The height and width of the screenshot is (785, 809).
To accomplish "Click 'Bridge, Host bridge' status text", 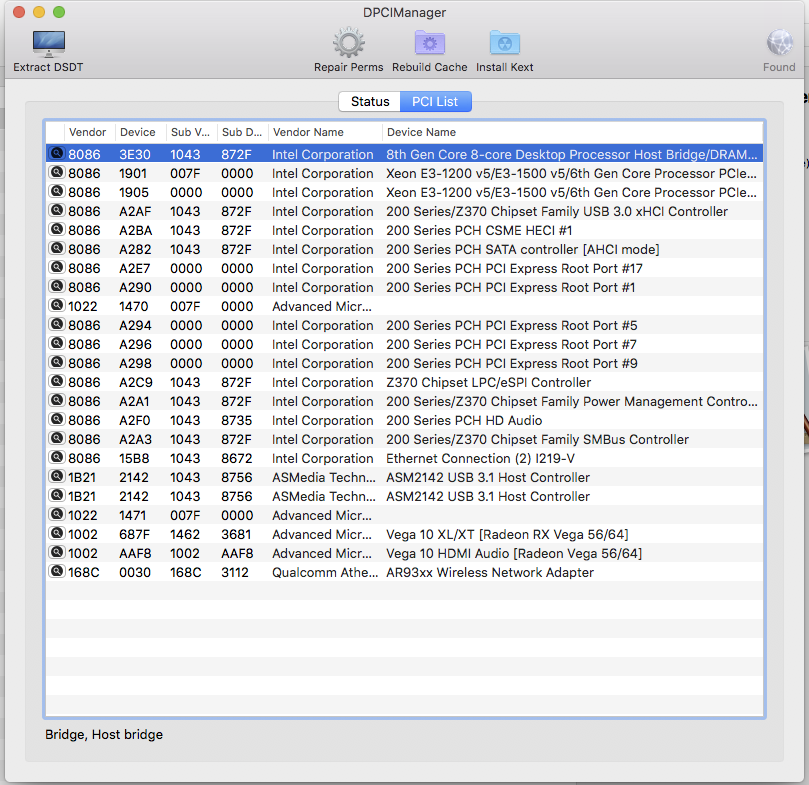I will pos(104,734).
